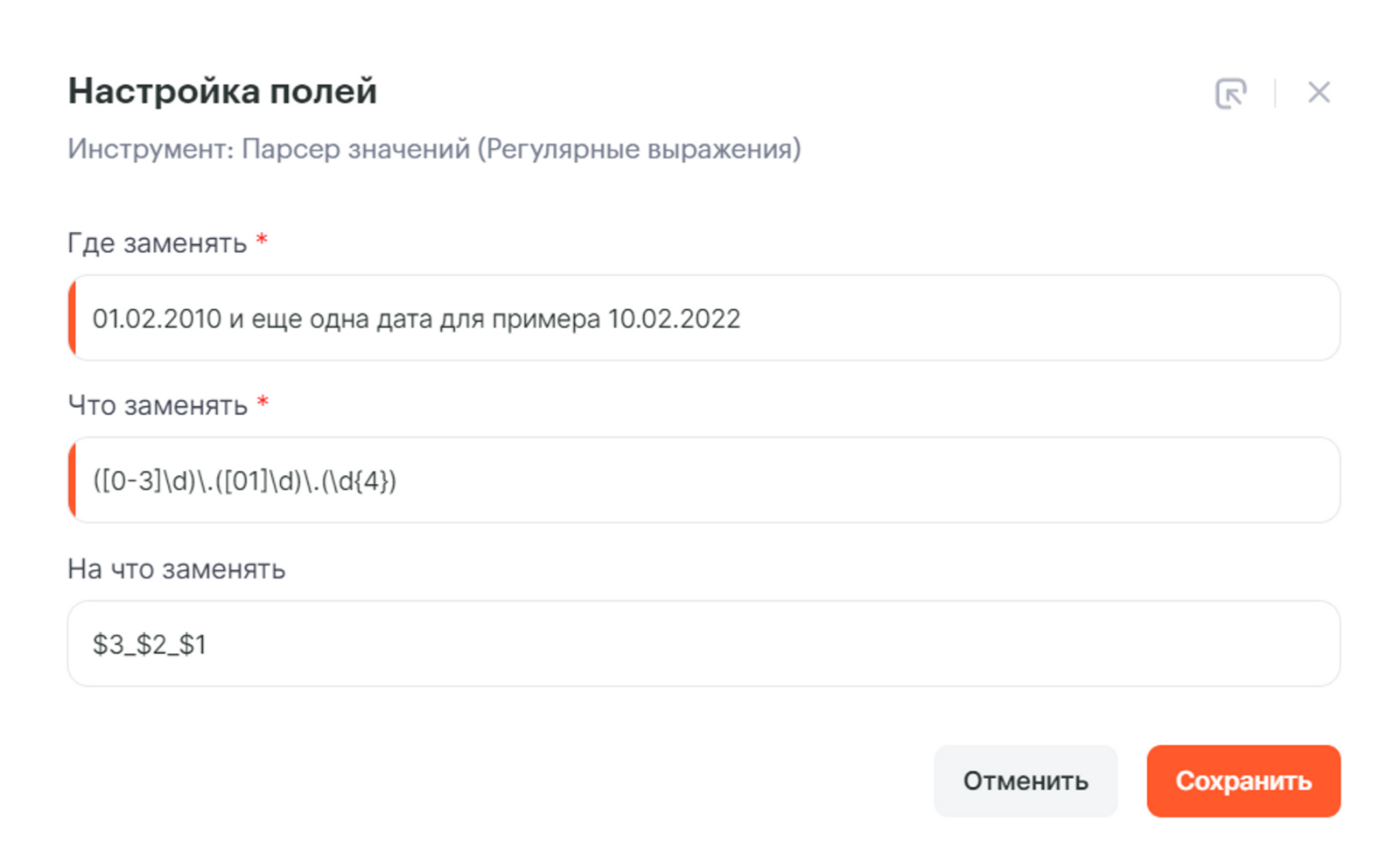Viewport: 1400px width, 849px height.
Task: Close the Настройка полей dialog
Action: (x=1319, y=93)
